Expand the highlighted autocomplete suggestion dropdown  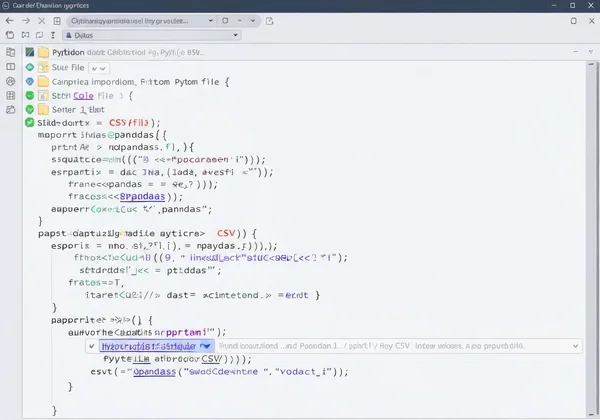(x=205, y=344)
